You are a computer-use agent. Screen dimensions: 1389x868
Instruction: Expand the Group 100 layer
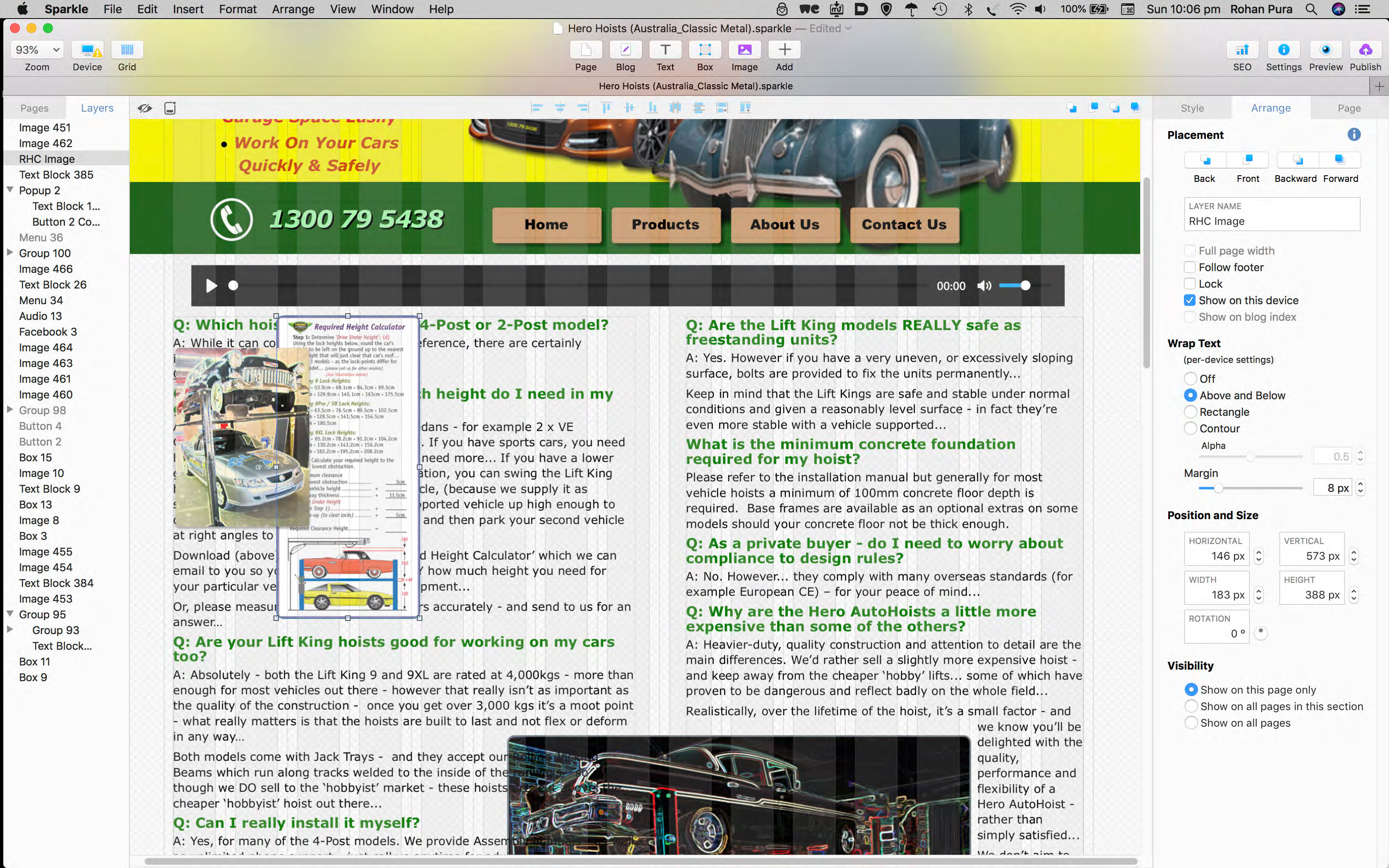10,253
